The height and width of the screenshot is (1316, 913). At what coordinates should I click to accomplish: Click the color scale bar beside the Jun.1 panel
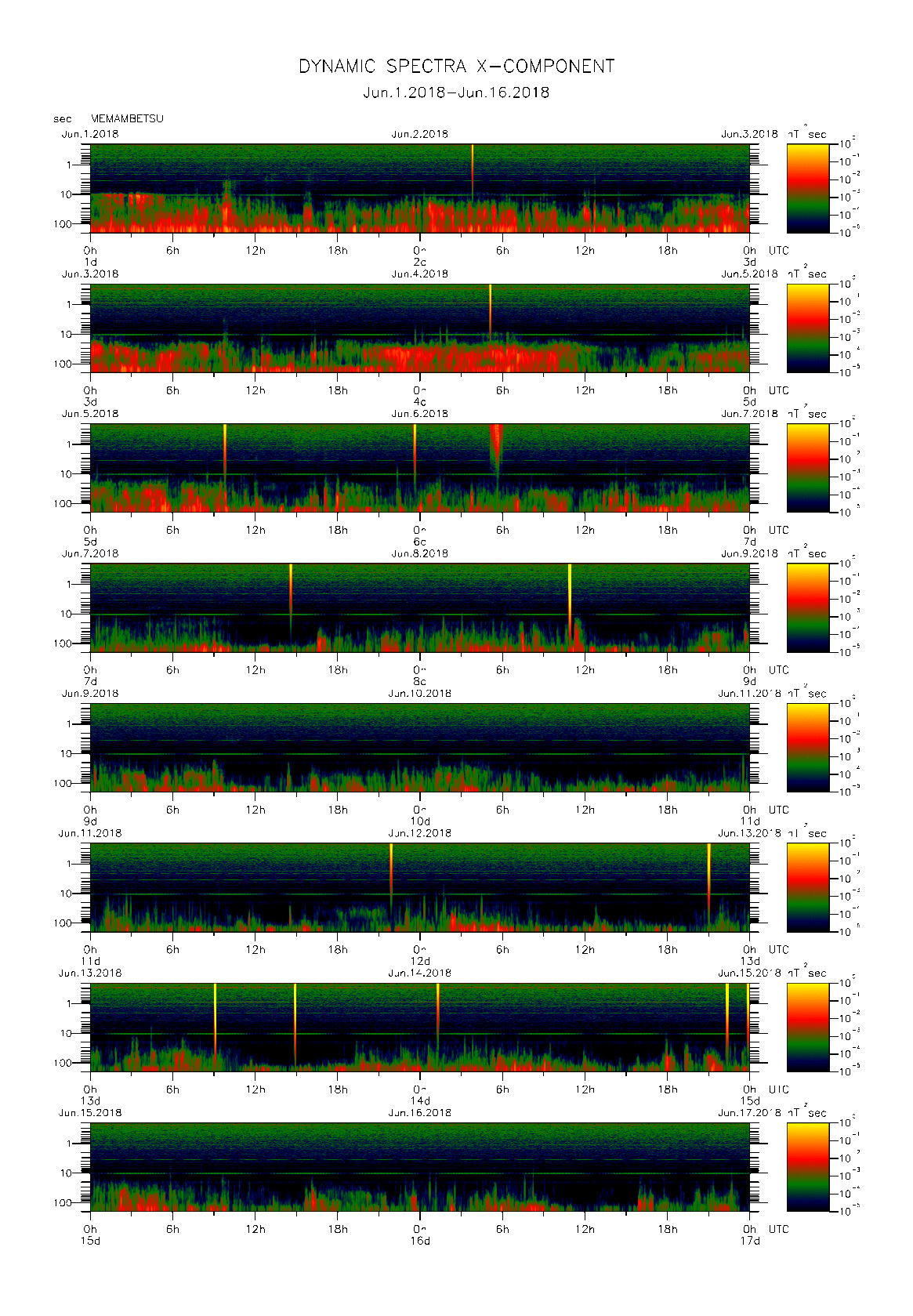[808, 188]
